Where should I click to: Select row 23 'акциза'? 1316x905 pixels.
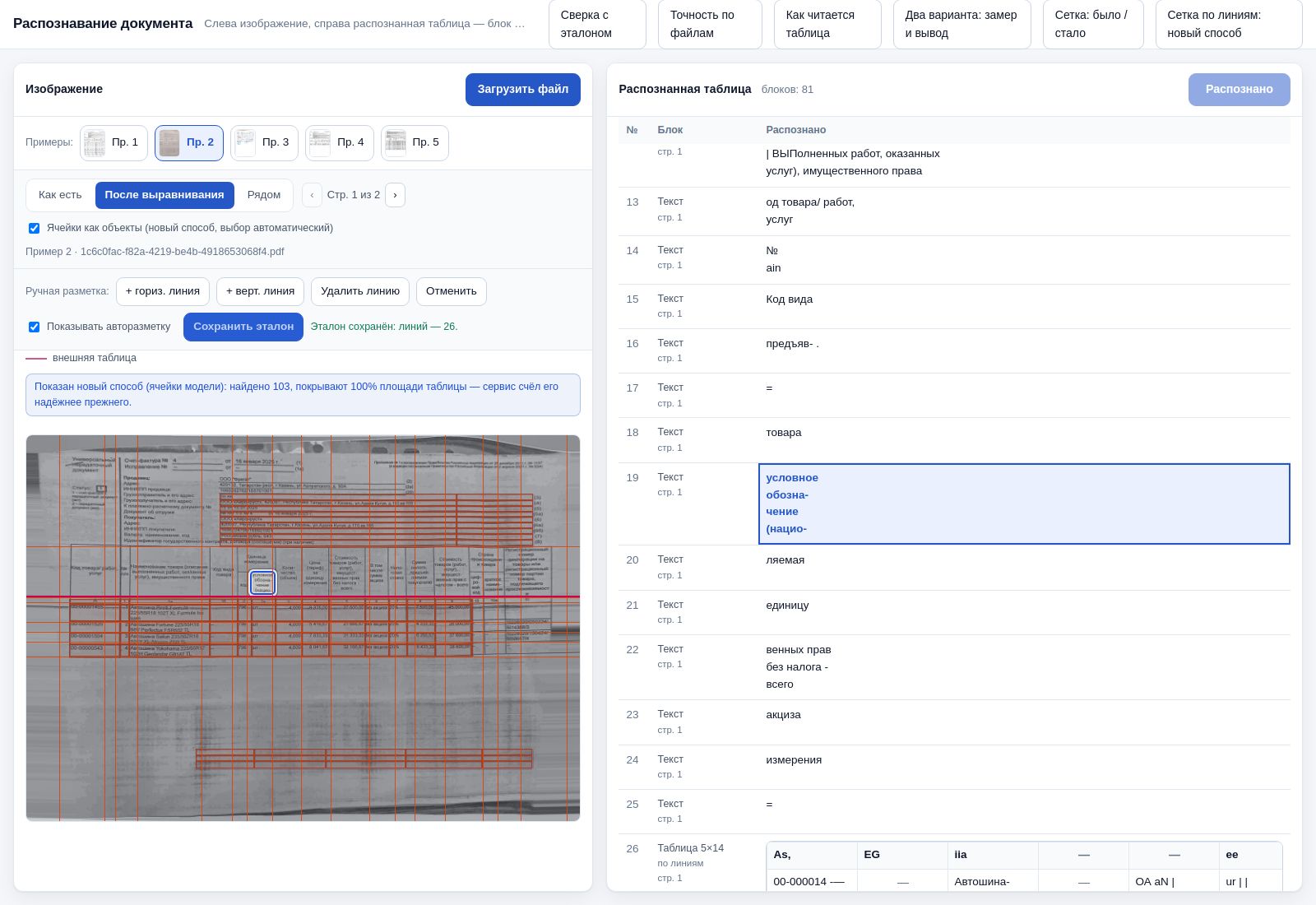[954, 722]
